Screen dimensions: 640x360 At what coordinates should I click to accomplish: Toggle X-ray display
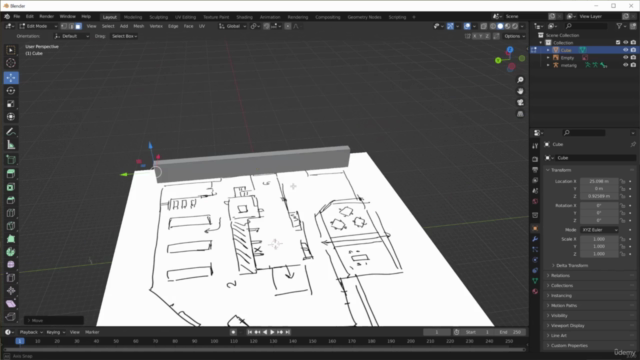pos(483,26)
